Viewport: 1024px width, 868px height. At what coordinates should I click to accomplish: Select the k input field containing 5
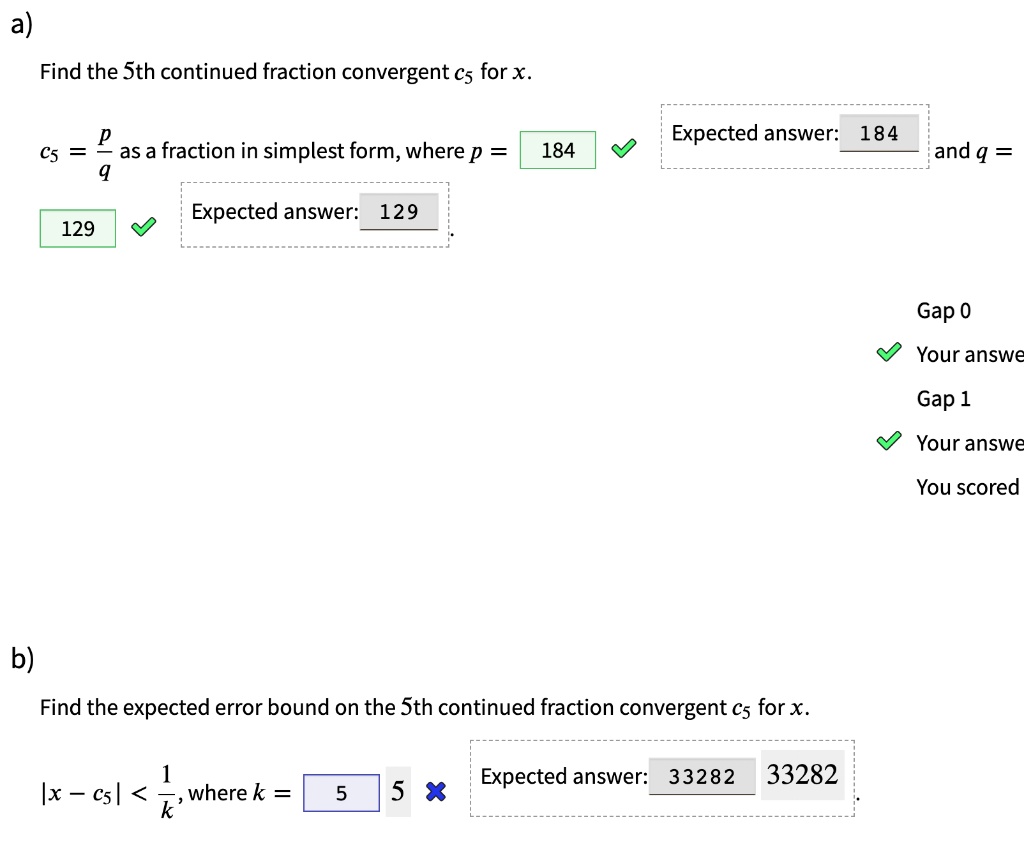point(342,793)
